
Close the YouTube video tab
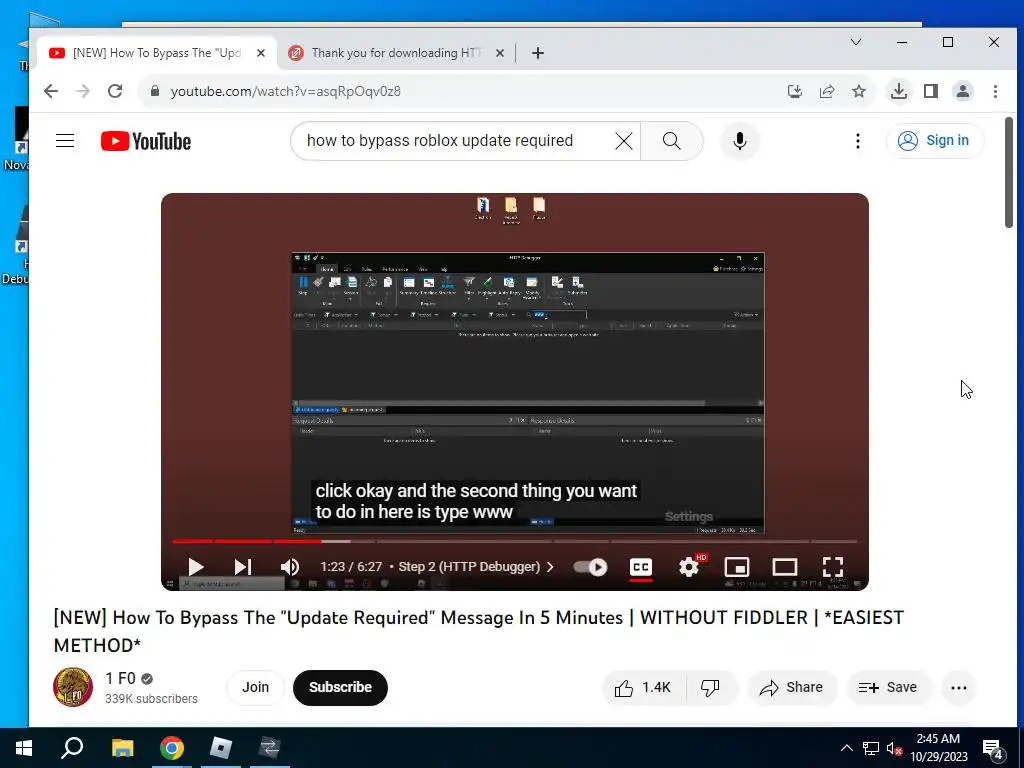(x=261, y=53)
